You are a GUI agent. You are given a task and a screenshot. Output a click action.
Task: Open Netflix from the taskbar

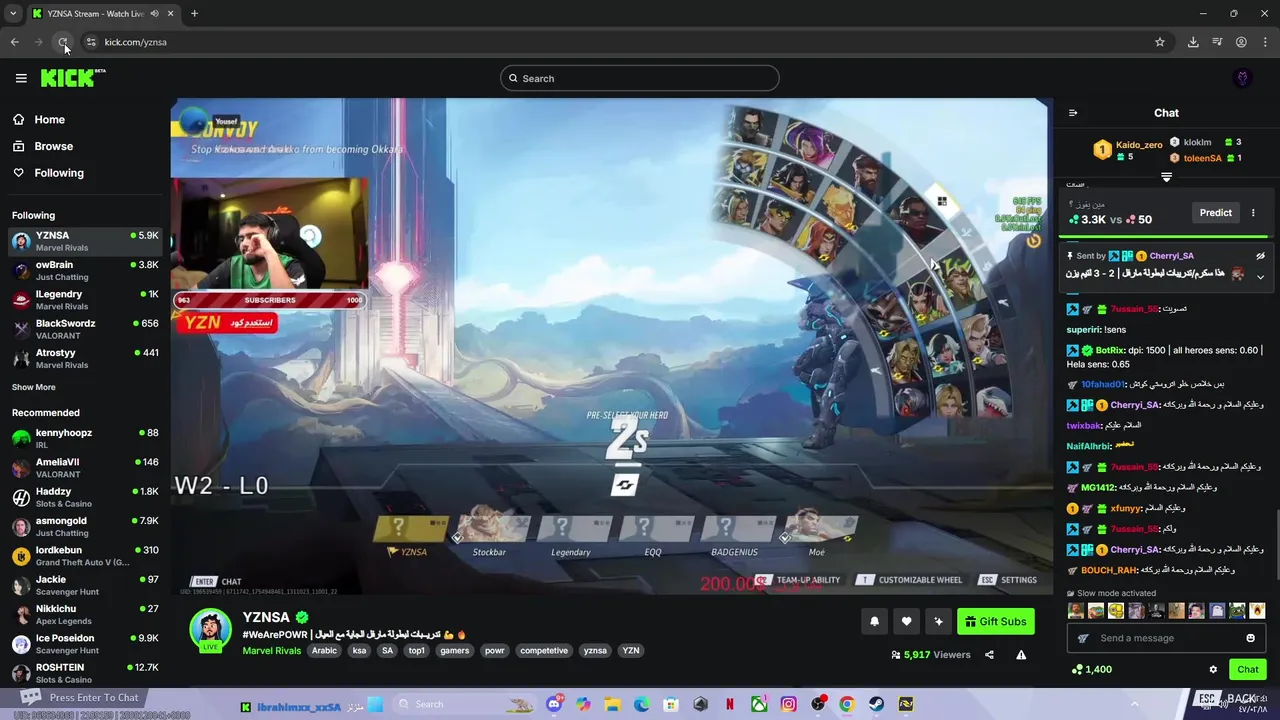[x=730, y=704]
